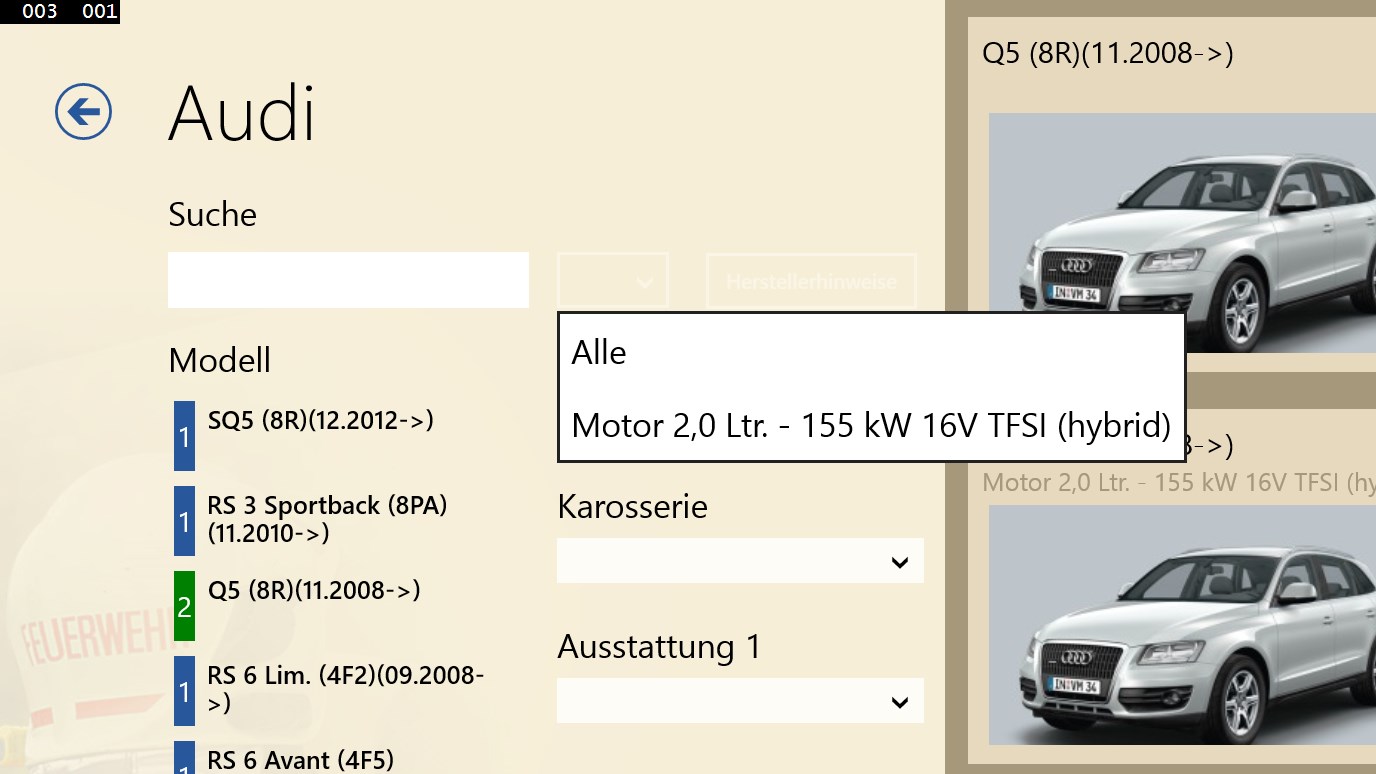The width and height of the screenshot is (1376, 774).
Task: Select SQ5 (8R)(12.2012->) model
Action: (320, 420)
